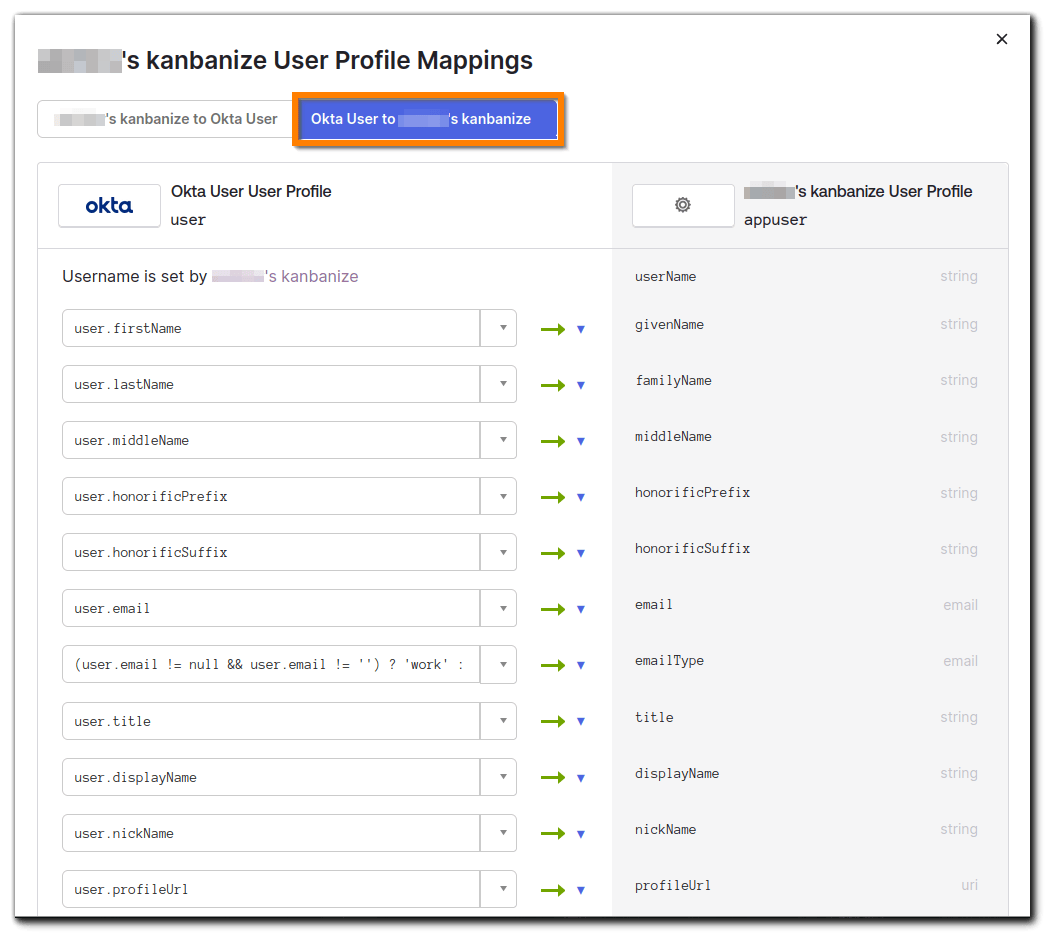This screenshot has height=945, width=1057.
Task: Open dropdown for user.middleName field
Action: pyautogui.click(x=499, y=440)
